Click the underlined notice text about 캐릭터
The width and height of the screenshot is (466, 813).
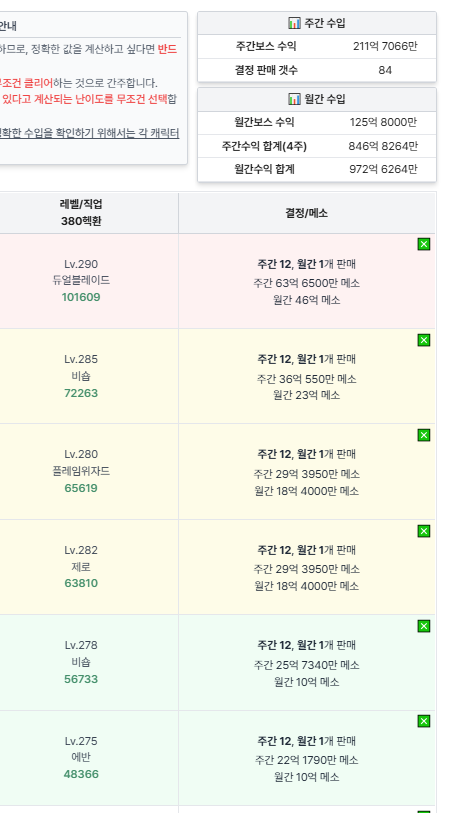click(x=89, y=133)
